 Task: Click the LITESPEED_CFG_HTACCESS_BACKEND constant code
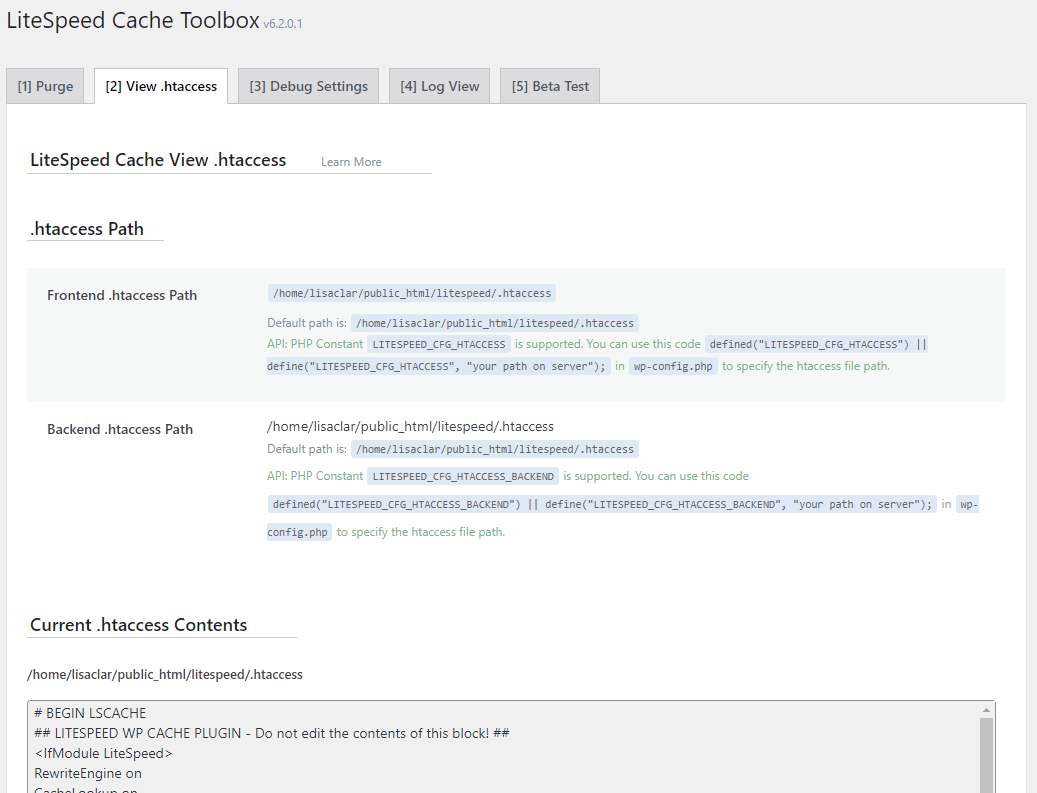coord(463,476)
